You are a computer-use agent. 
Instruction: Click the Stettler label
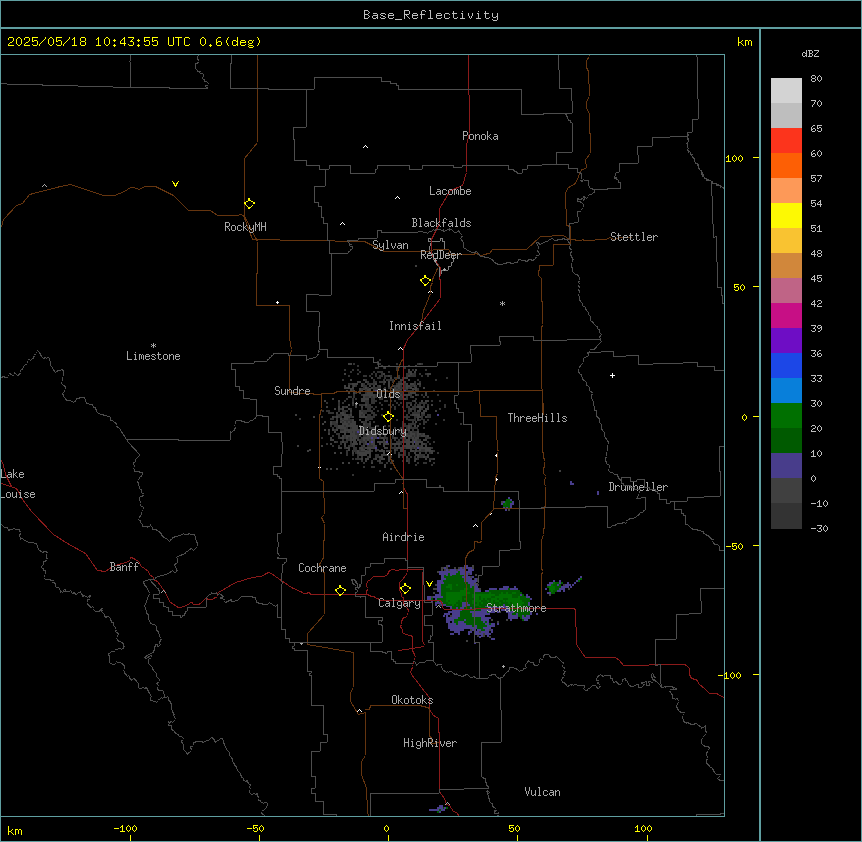[634, 237]
